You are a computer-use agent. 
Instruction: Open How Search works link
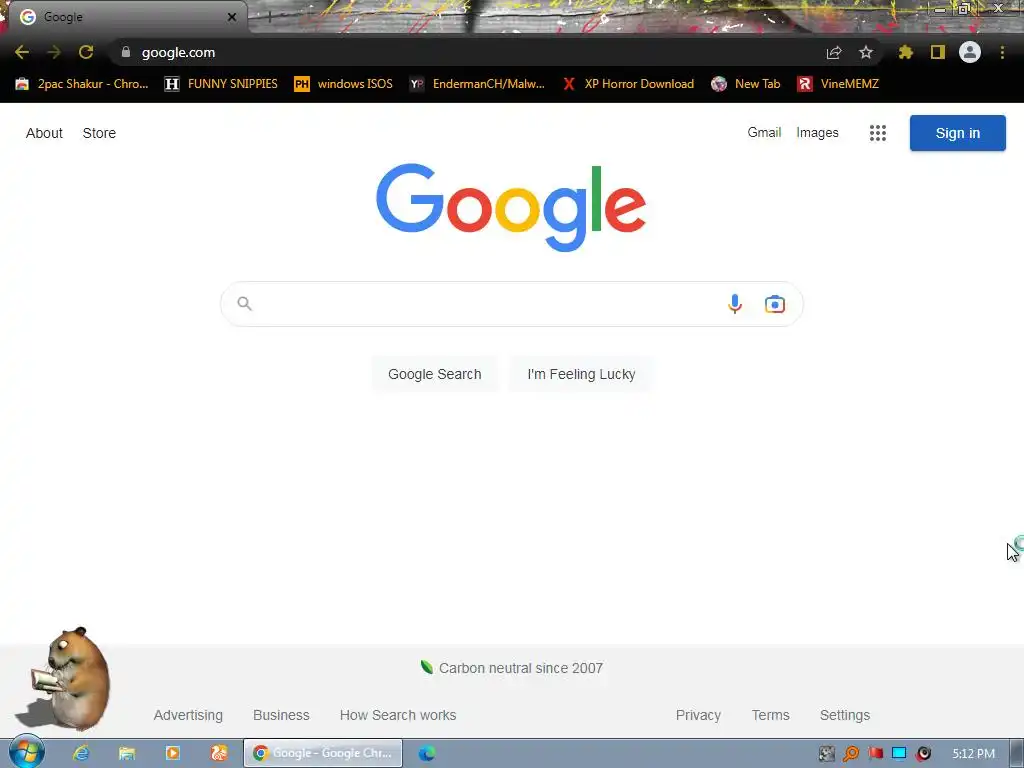click(x=398, y=715)
